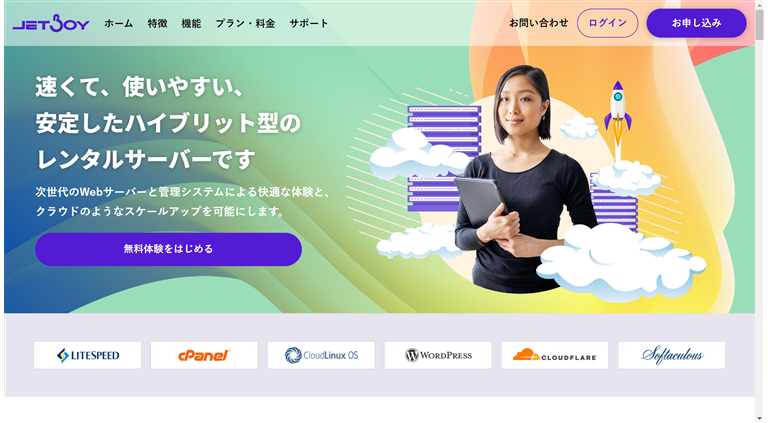Click the お問い合わせ link
This screenshot has width=768, height=423.
pyautogui.click(x=539, y=23)
